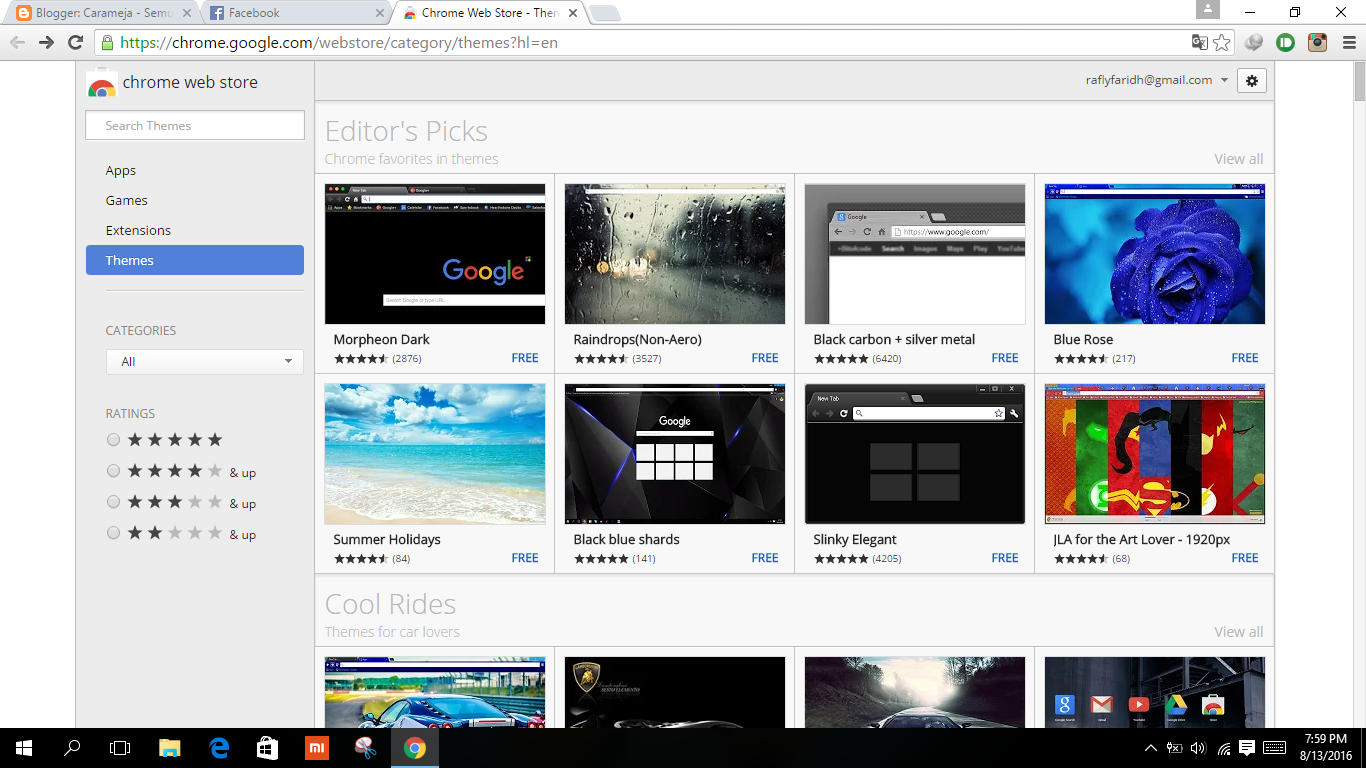Screen dimensions: 1366x768
Task: Click the browser forward arrow
Action: pyautogui.click(x=46, y=42)
